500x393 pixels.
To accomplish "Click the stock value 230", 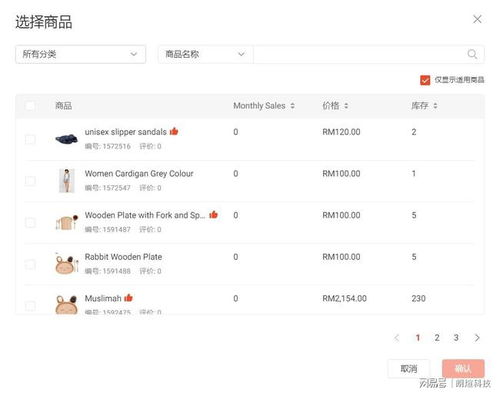I will tap(418, 298).
